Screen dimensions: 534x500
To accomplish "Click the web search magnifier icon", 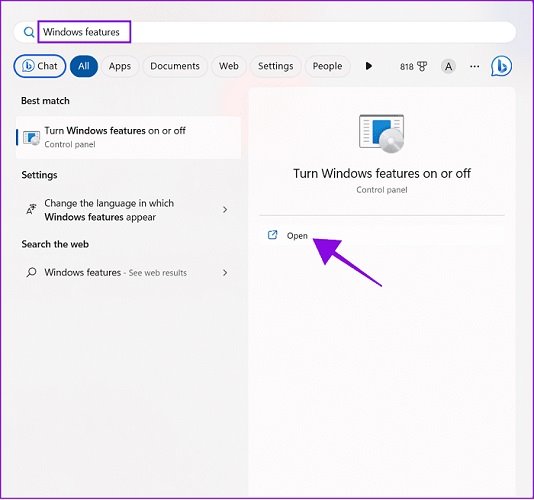I will pyautogui.click(x=31, y=272).
